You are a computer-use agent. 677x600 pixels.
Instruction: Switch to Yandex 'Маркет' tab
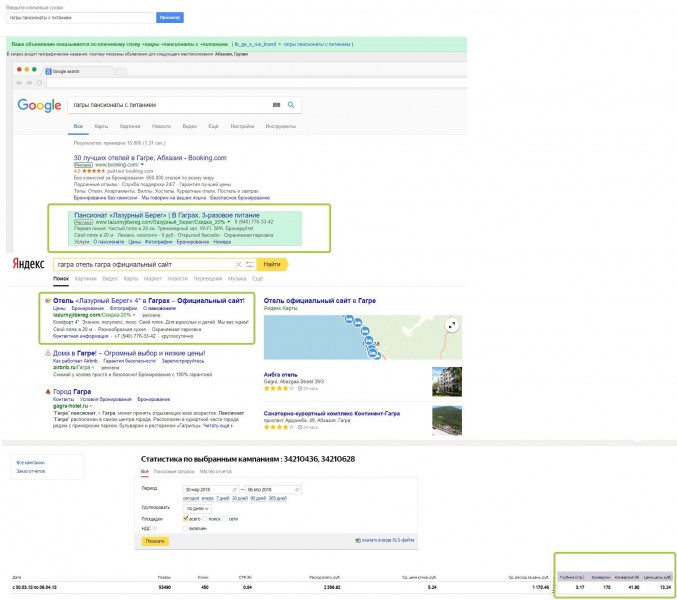152,278
